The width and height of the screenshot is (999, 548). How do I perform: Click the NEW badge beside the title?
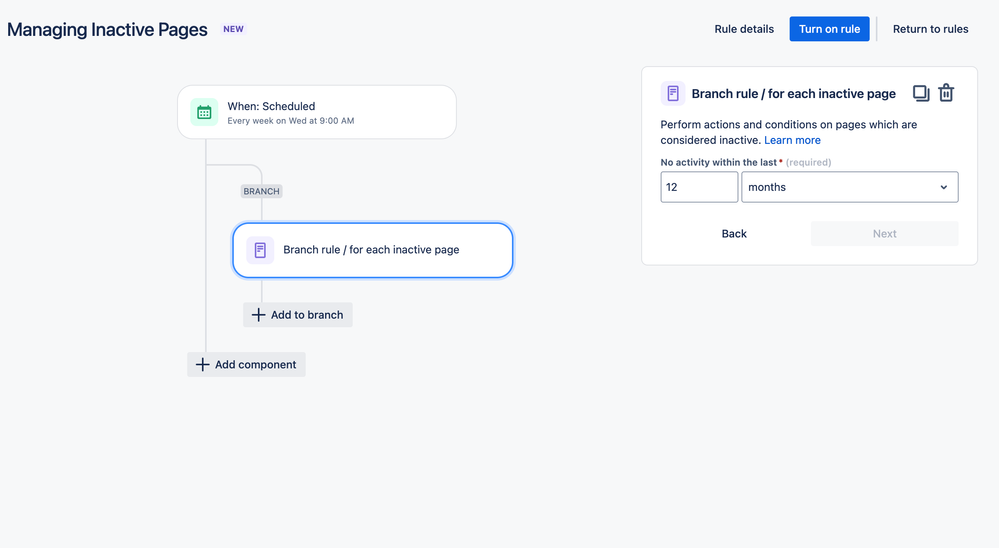[x=233, y=29]
